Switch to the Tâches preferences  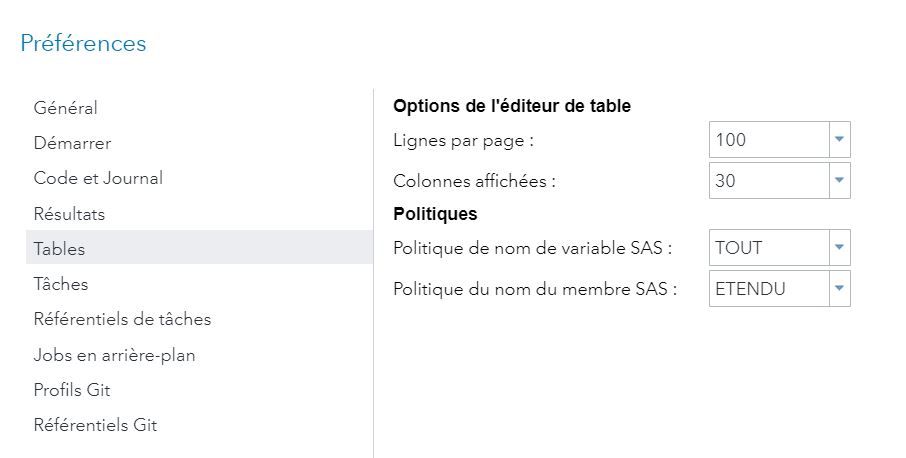click(61, 284)
